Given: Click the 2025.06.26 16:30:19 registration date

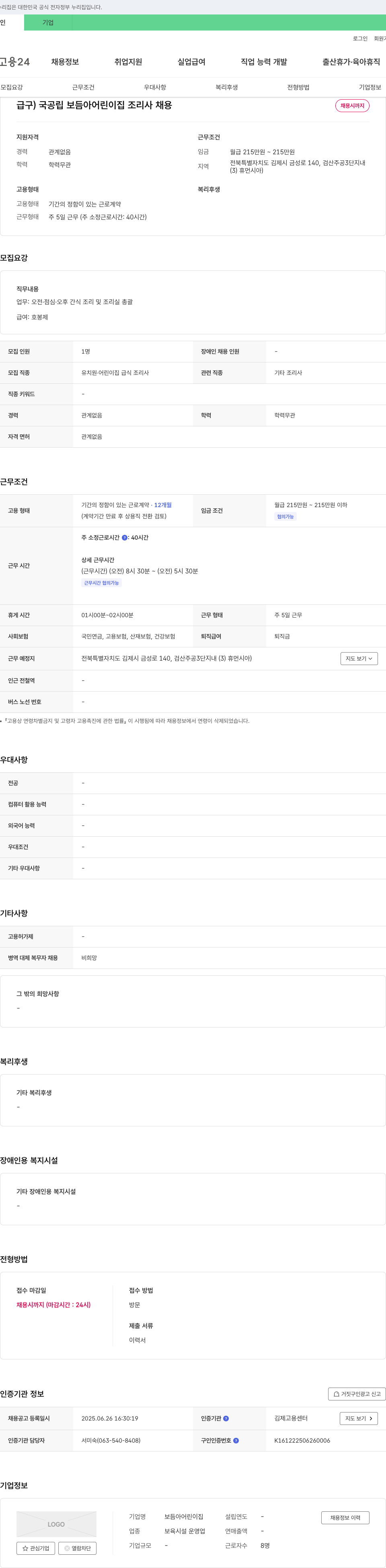Looking at the screenshot, I should click(110, 1418).
